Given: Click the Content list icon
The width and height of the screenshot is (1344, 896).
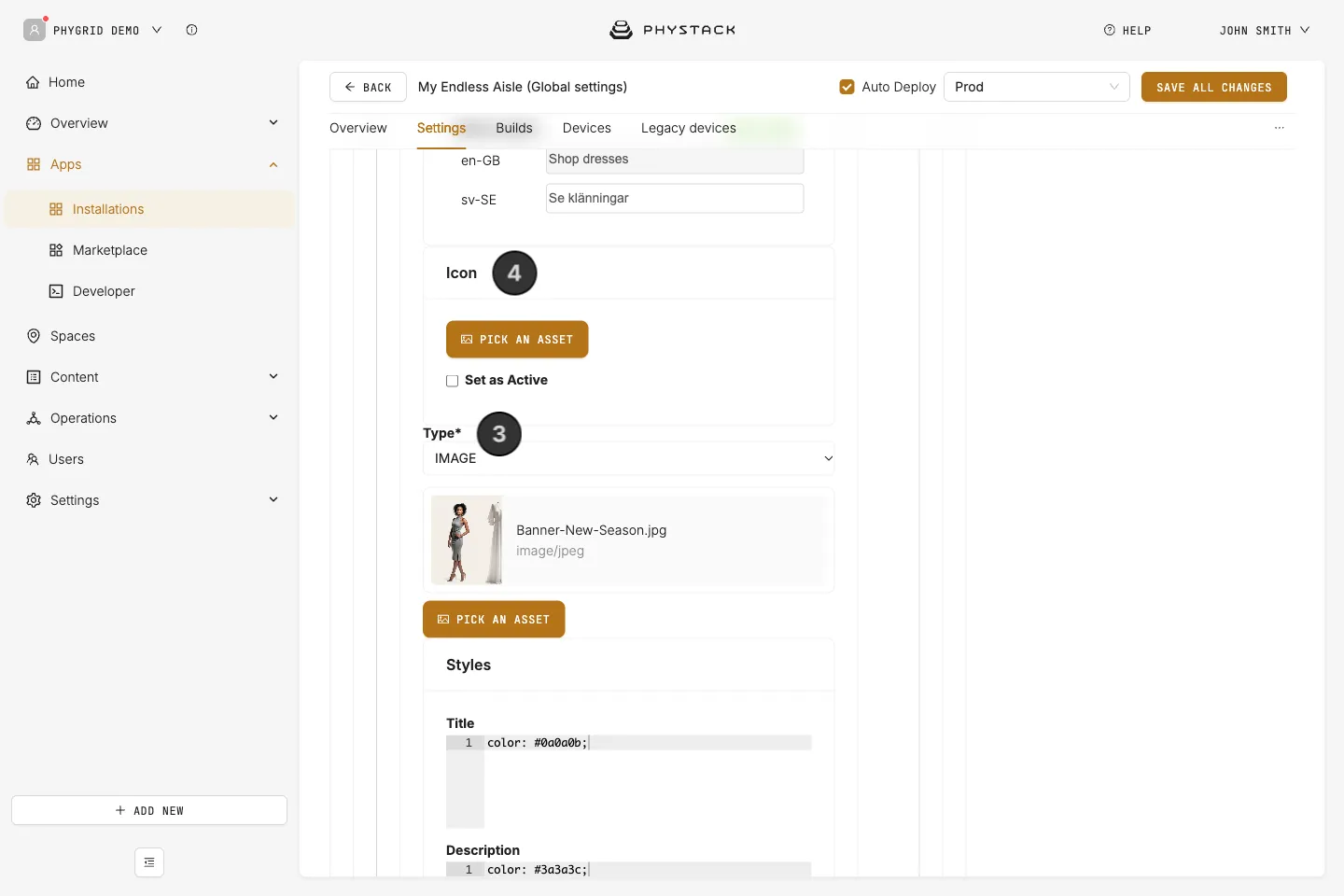Looking at the screenshot, I should [34, 377].
